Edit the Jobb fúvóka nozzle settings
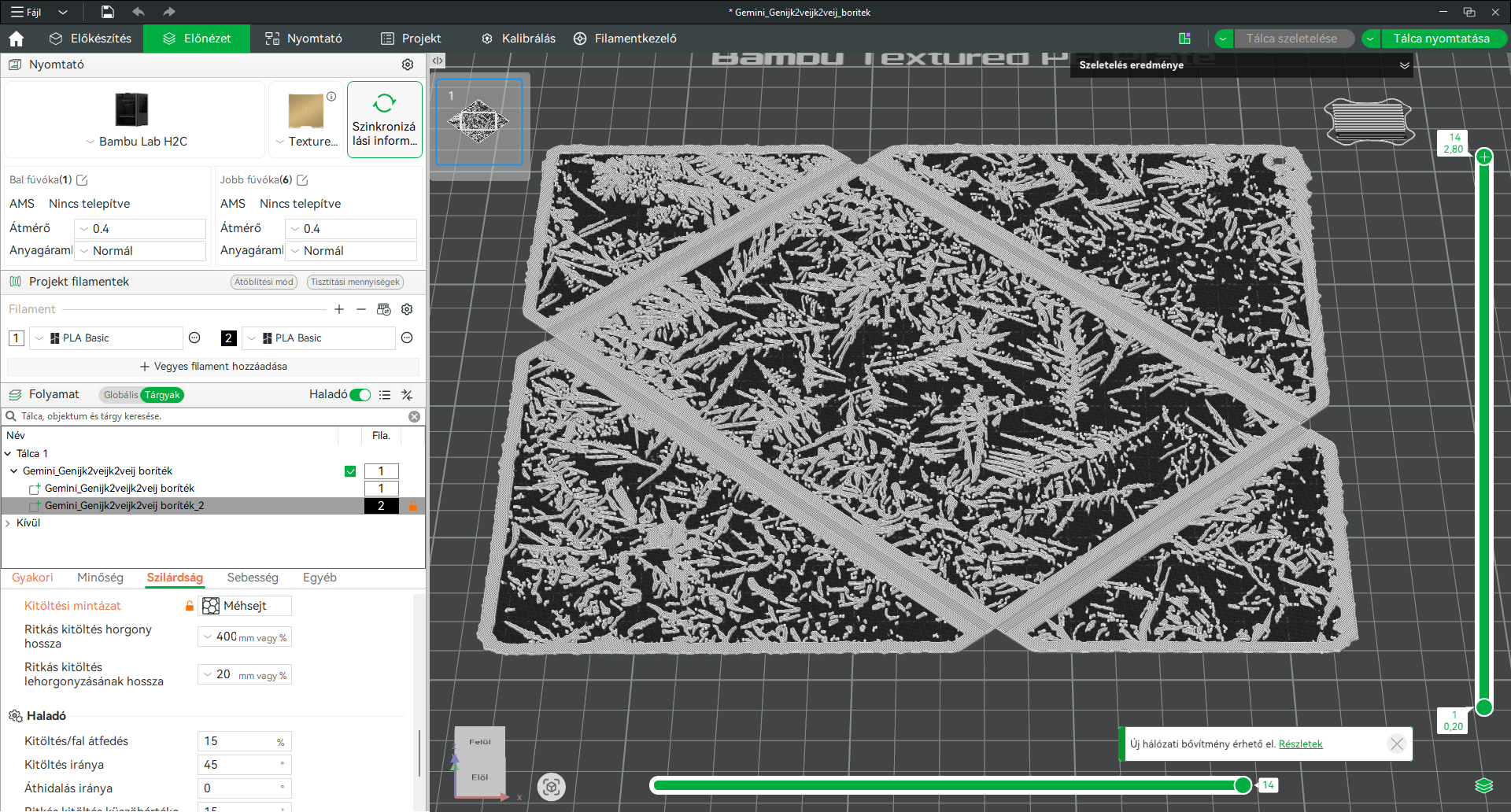1511x812 pixels. tap(302, 180)
